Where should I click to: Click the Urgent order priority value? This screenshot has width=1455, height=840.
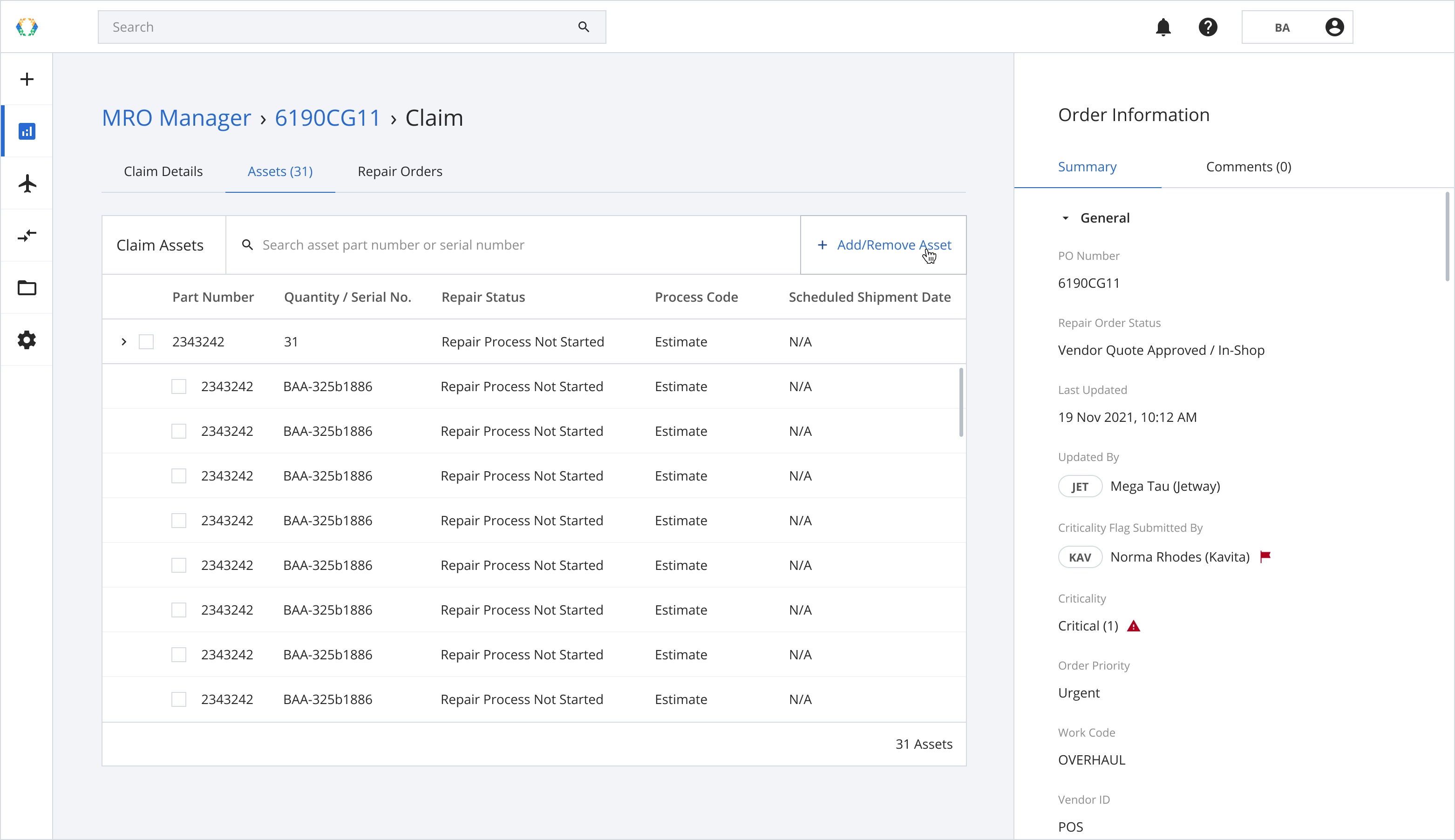[x=1078, y=693]
